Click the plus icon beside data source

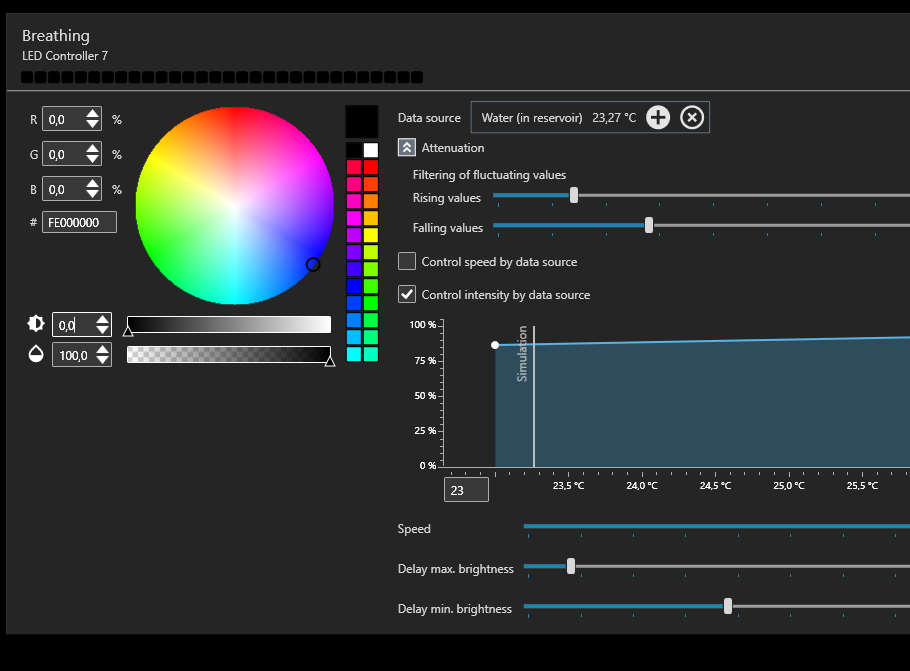[x=657, y=117]
